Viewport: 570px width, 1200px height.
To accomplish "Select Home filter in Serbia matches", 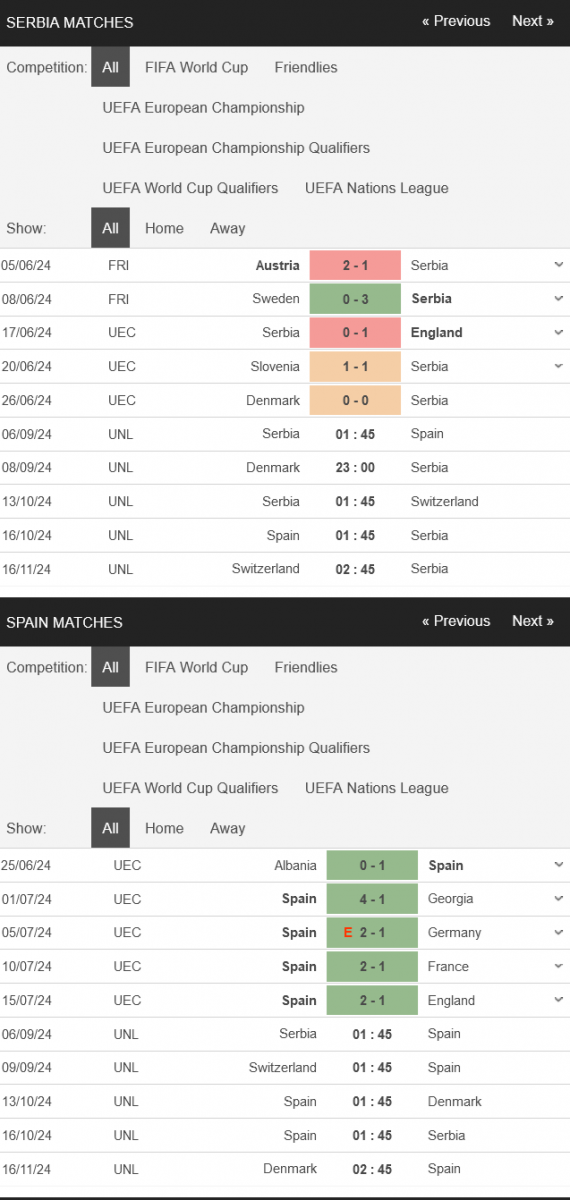I will point(164,228).
